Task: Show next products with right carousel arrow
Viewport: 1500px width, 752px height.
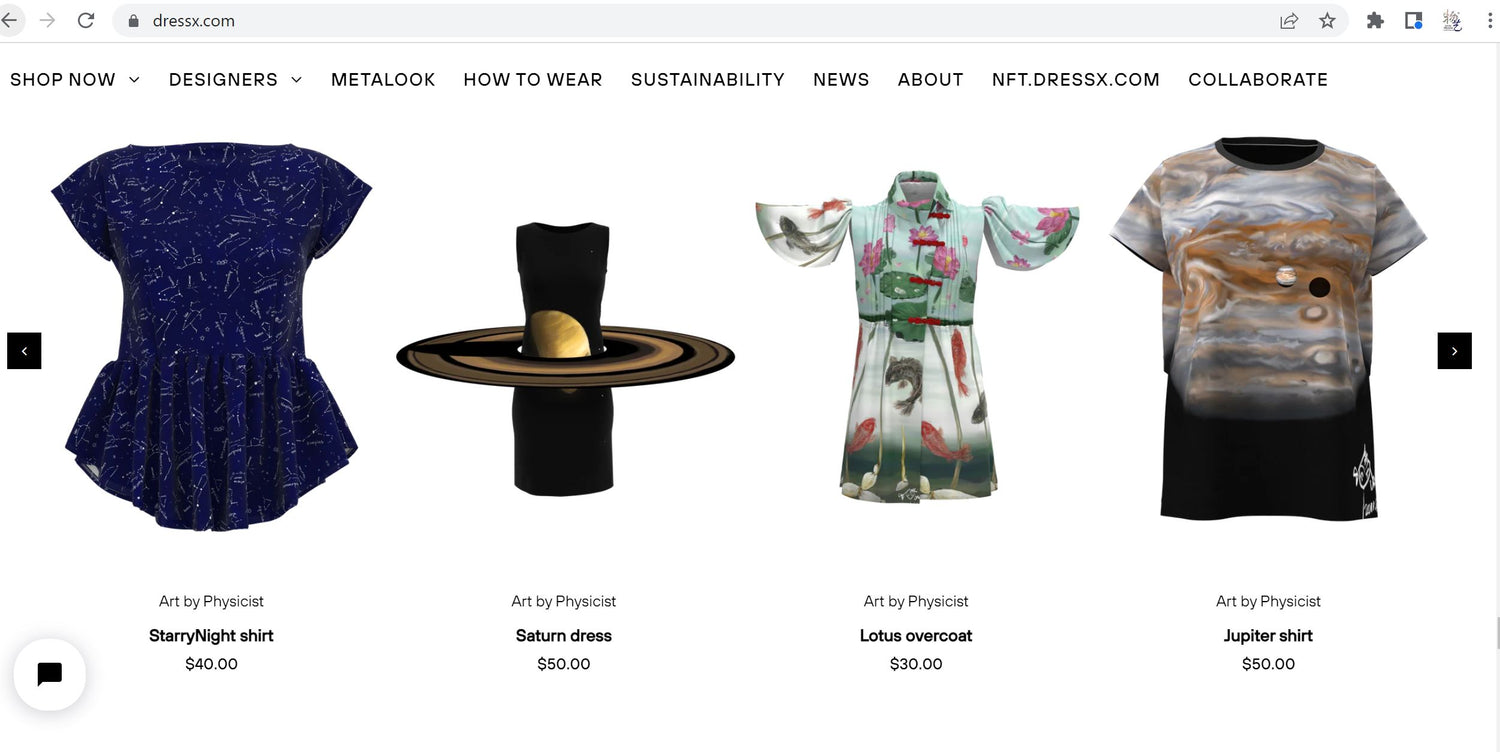Action: click(1455, 351)
